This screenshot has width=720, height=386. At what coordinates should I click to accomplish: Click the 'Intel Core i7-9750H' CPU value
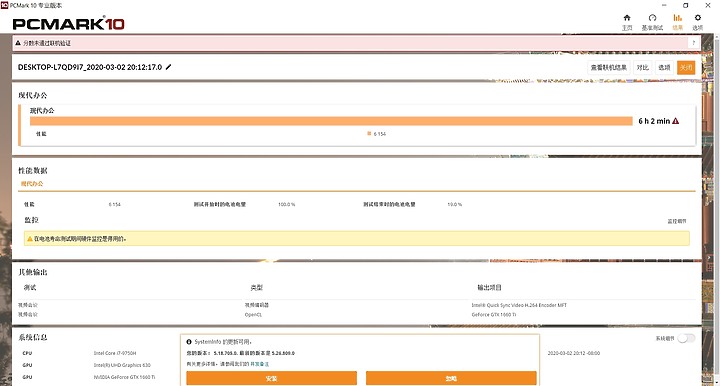point(115,353)
